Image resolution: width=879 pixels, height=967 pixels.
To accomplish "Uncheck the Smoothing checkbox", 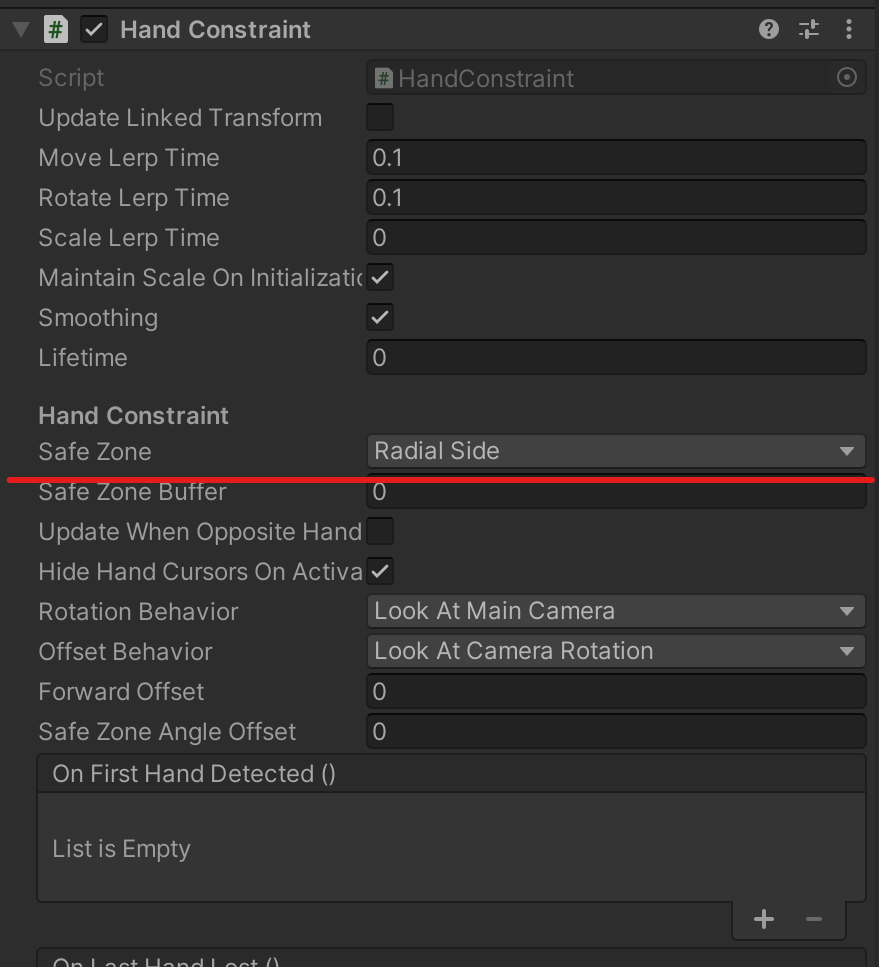I will 380,317.
